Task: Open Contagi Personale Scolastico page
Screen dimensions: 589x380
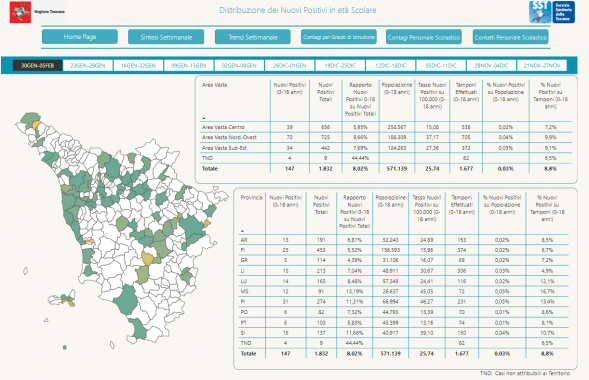Action: point(424,37)
